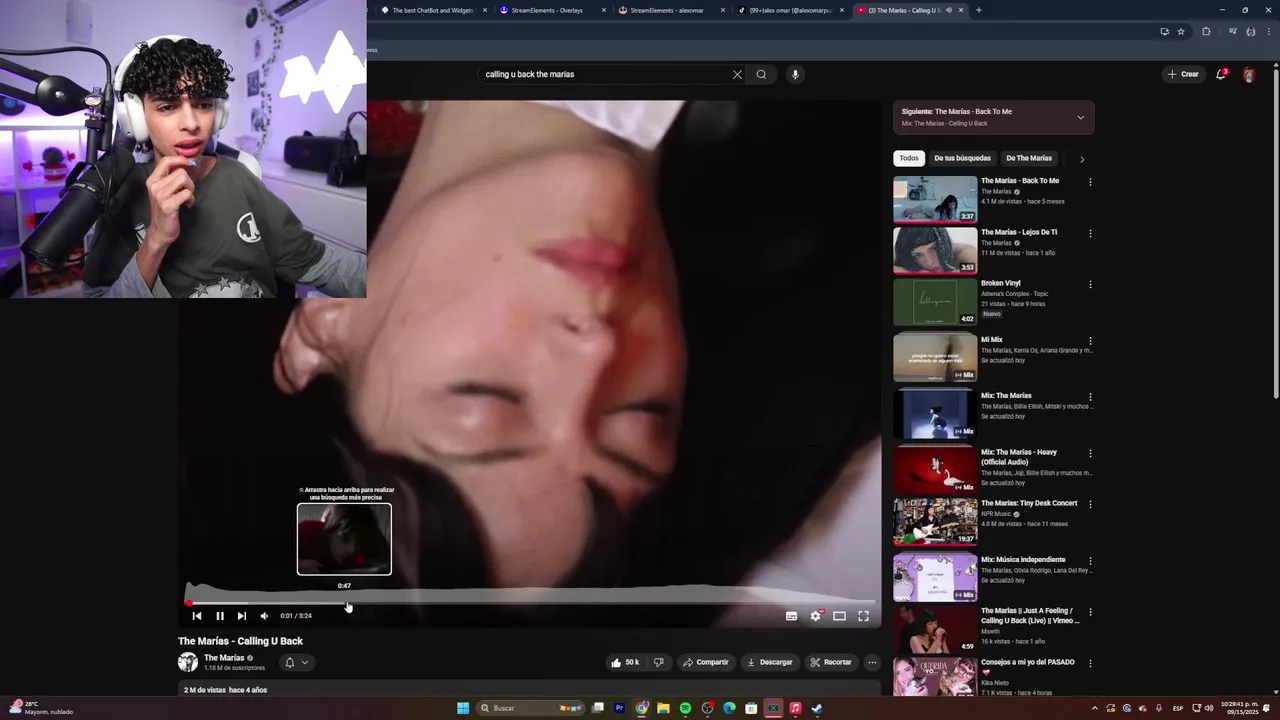Open options for Mix: Música independiente
The height and width of the screenshot is (720, 1280).
[x=1090, y=561]
